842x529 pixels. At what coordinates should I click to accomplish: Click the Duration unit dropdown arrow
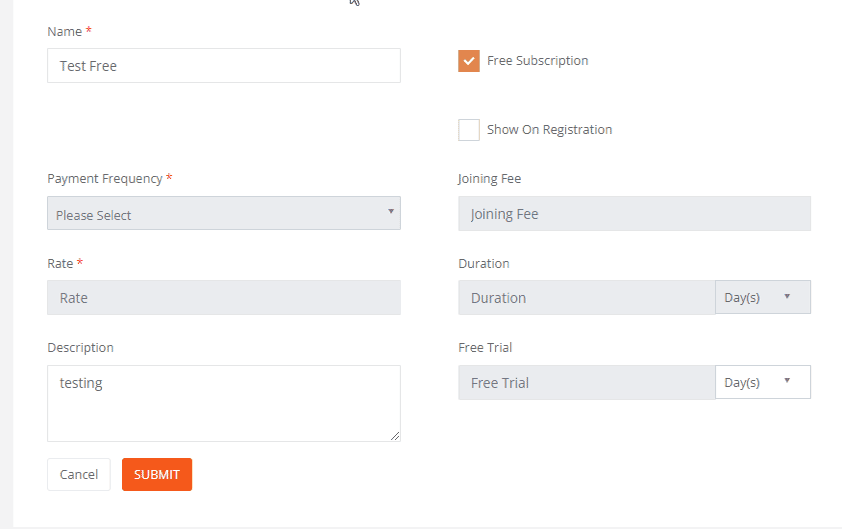click(x=787, y=297)
